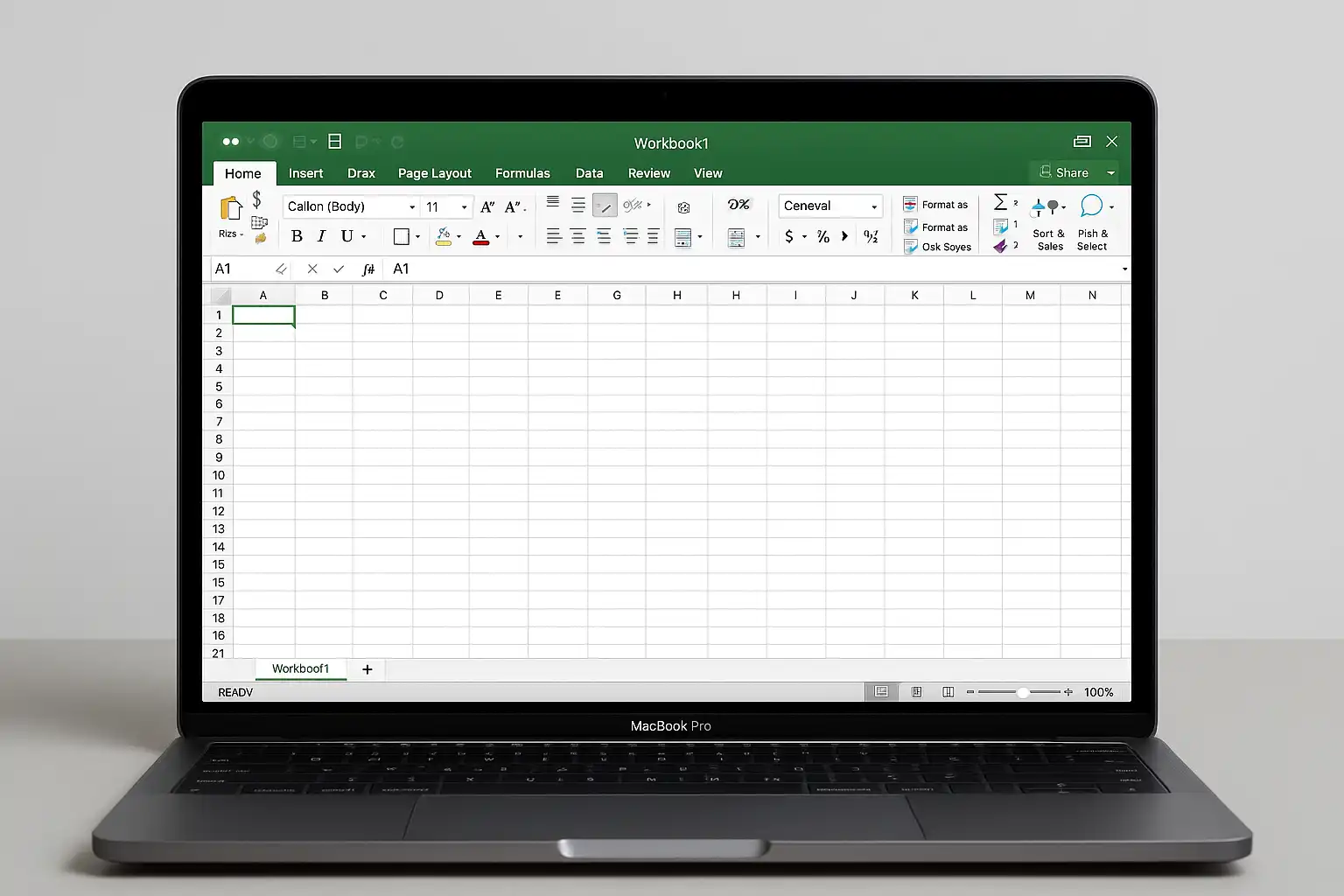Toggle Bold formatting
This screenshot has width=1344, height=896.
click(x=297, y=236)
